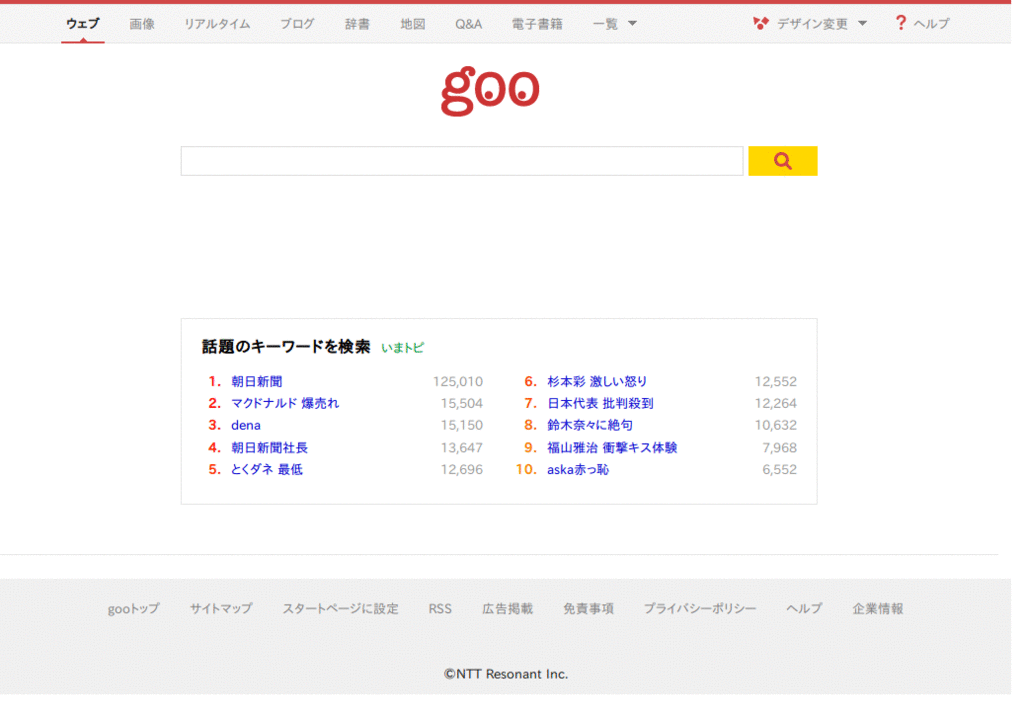The image size is (1024, 720).
Task: Select the 電子書籍 tab
Action: click(537, 24)
